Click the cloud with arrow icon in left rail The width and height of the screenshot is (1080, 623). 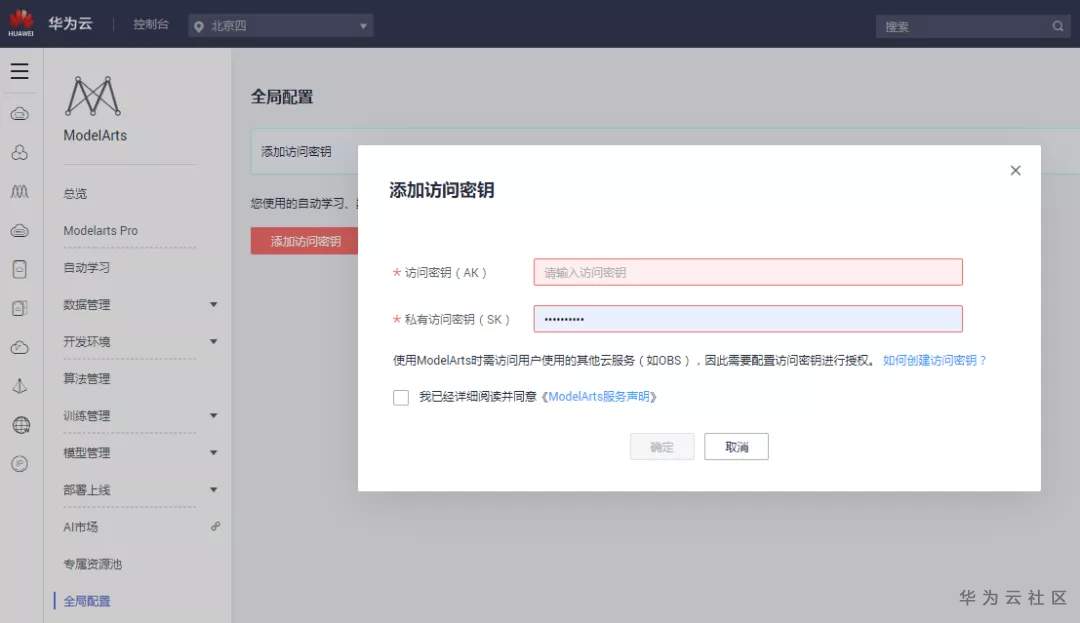point(20,347)
